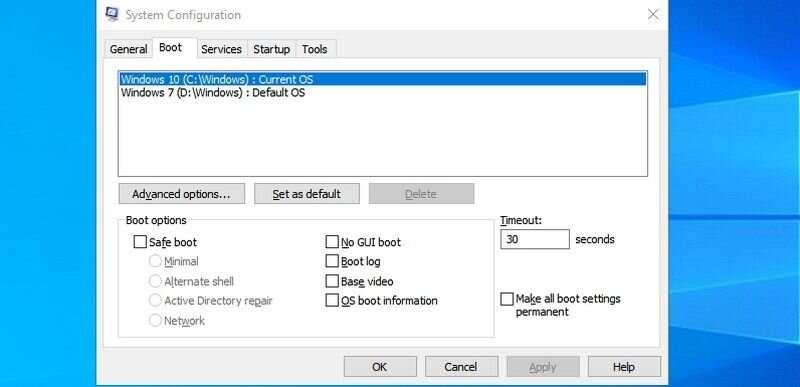The width and height of the screenshot is (800, 387).
Task: Choose Active Directory repair radio option
Action: point(155,301)
